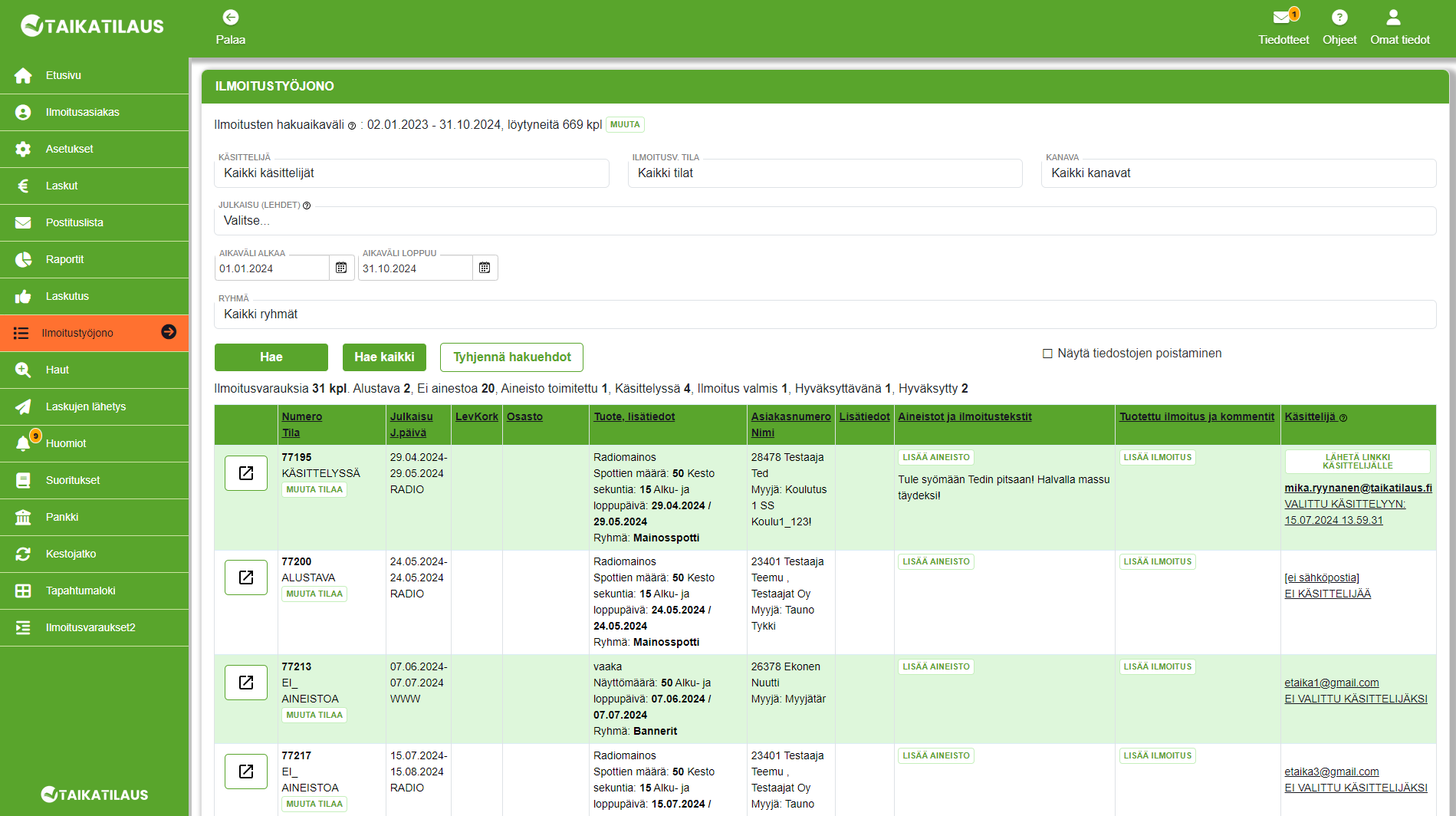Viewport: 1456px width, 816px height.
Task: Click LÄHETÄ LINKKI KÄSITTELIJÄLLE button
Action: 1357,462
